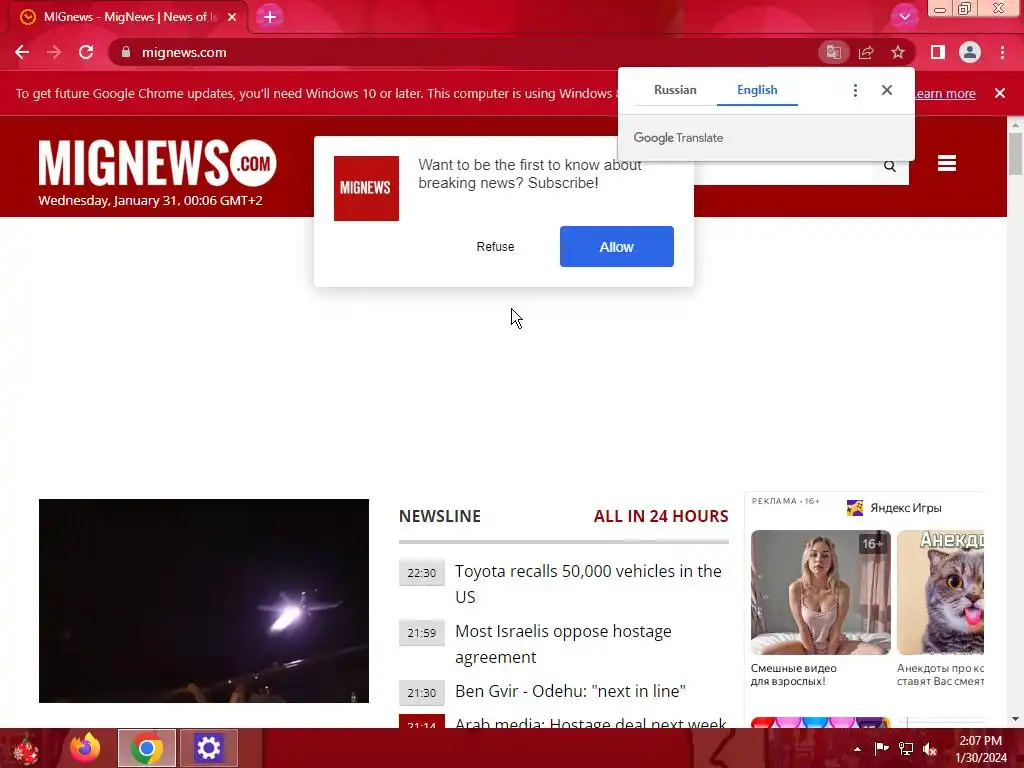
Task: Open Action Center flag icon
Action: click(881, 748)
